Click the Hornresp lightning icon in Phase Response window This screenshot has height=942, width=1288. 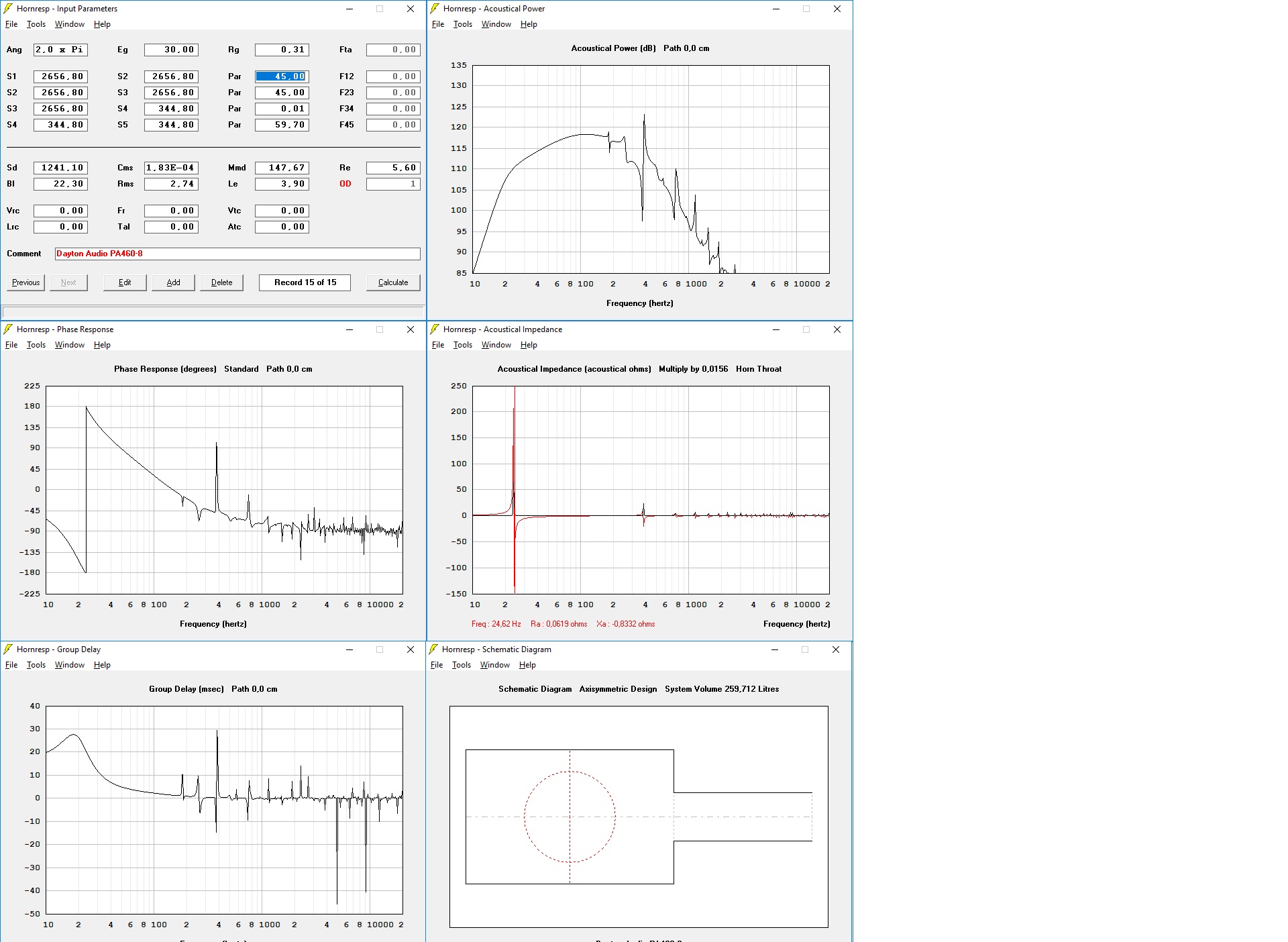tap(8, 329)
